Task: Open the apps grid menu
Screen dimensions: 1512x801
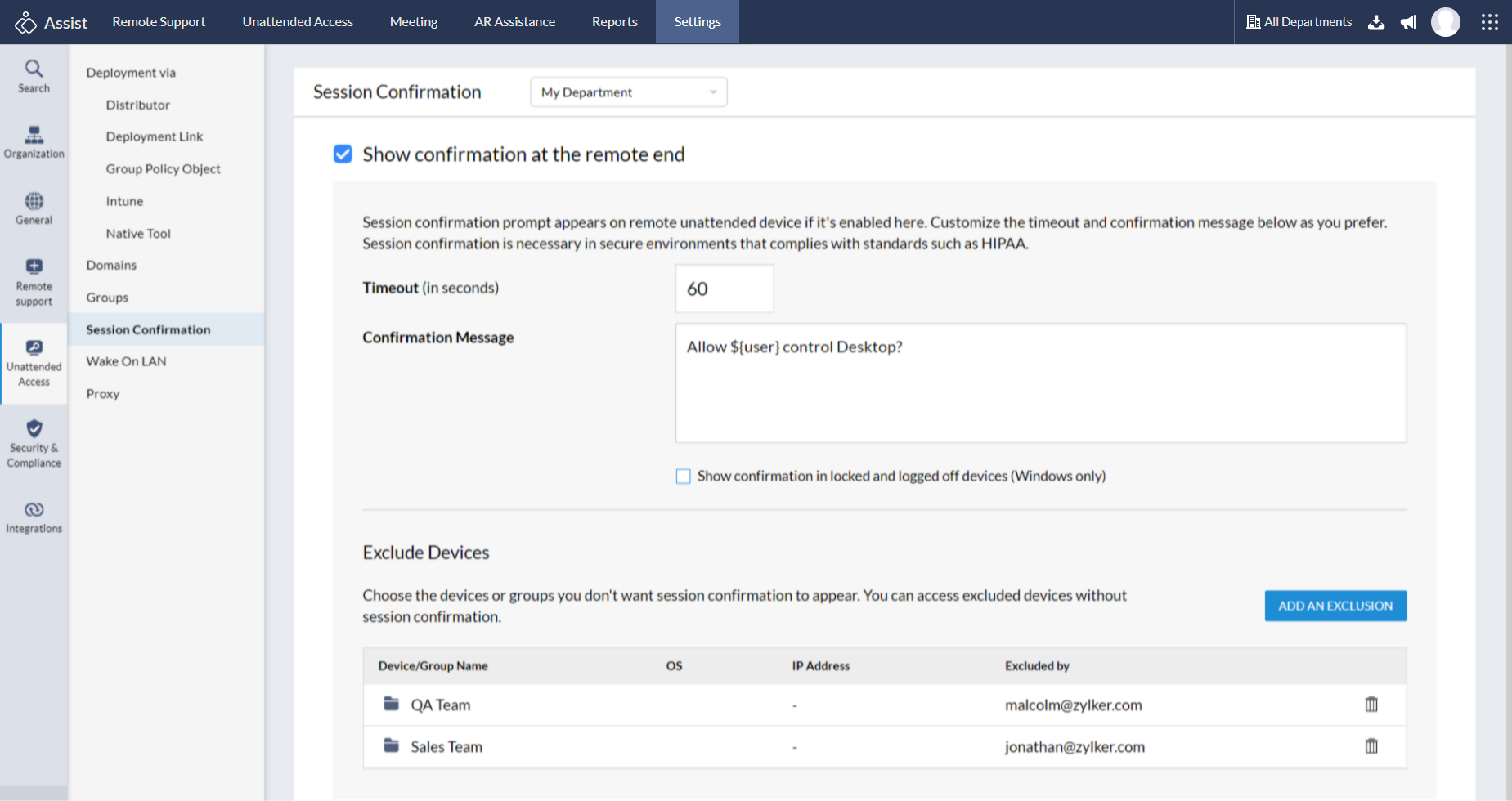Action: click(x=1489, y=22)
